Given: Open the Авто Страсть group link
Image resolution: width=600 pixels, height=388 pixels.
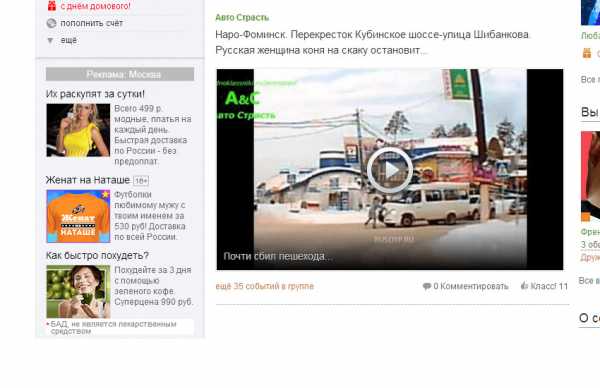Looking at the screenshot, I should point(242,18).
